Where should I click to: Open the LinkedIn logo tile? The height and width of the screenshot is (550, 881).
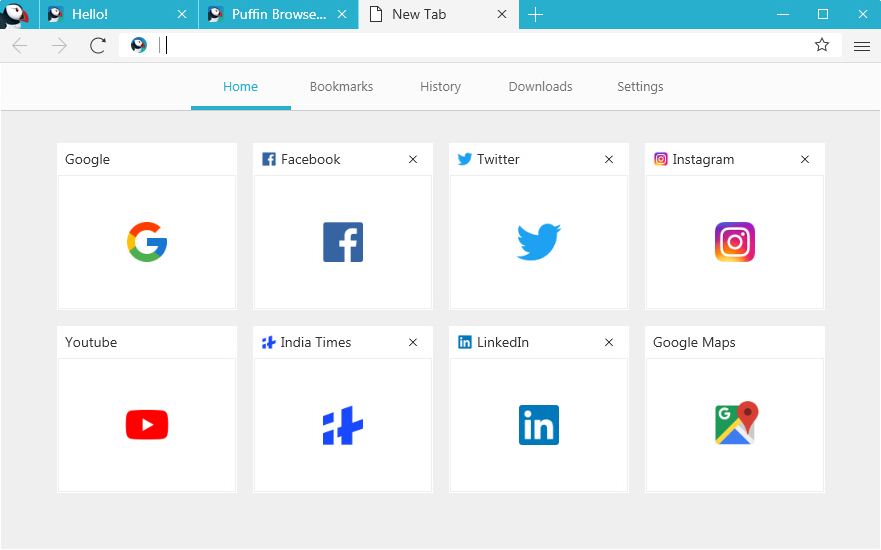(539, 425)
